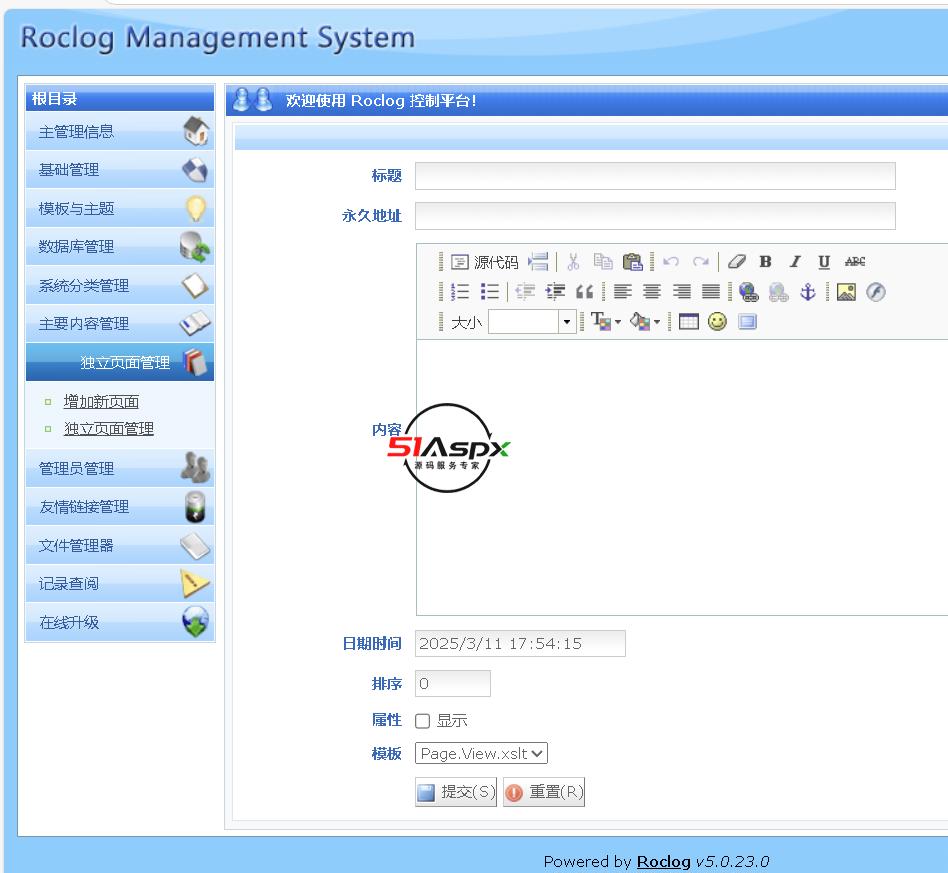Screen dimensions: 948x873
Task: Click the Paste clipboard icon
Action: pyautogui.click(x=632, y=262)
